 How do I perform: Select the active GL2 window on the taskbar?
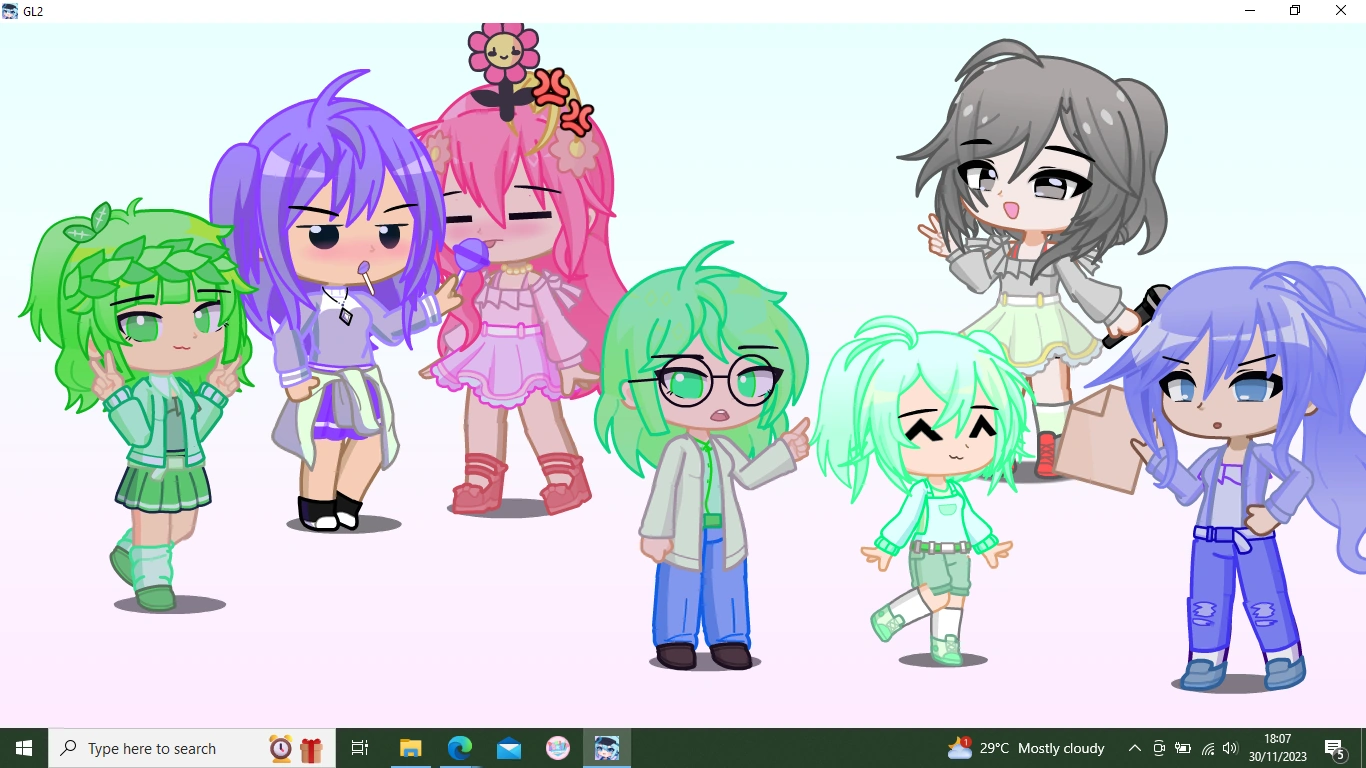click(x=606, y=747)
